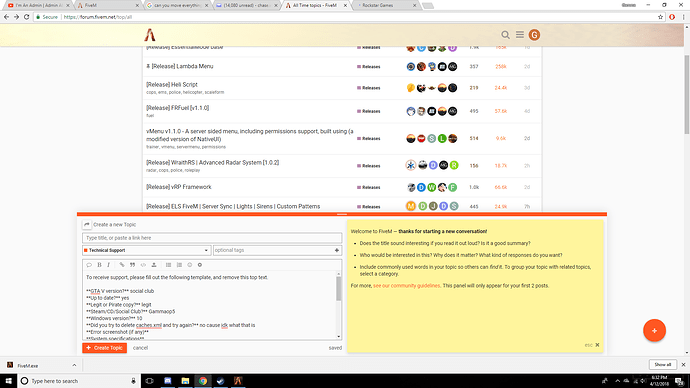Apply italic formatting in the composer
This screenshot has width=690, height=388.
pyautogui.click(x=108, y=265)
